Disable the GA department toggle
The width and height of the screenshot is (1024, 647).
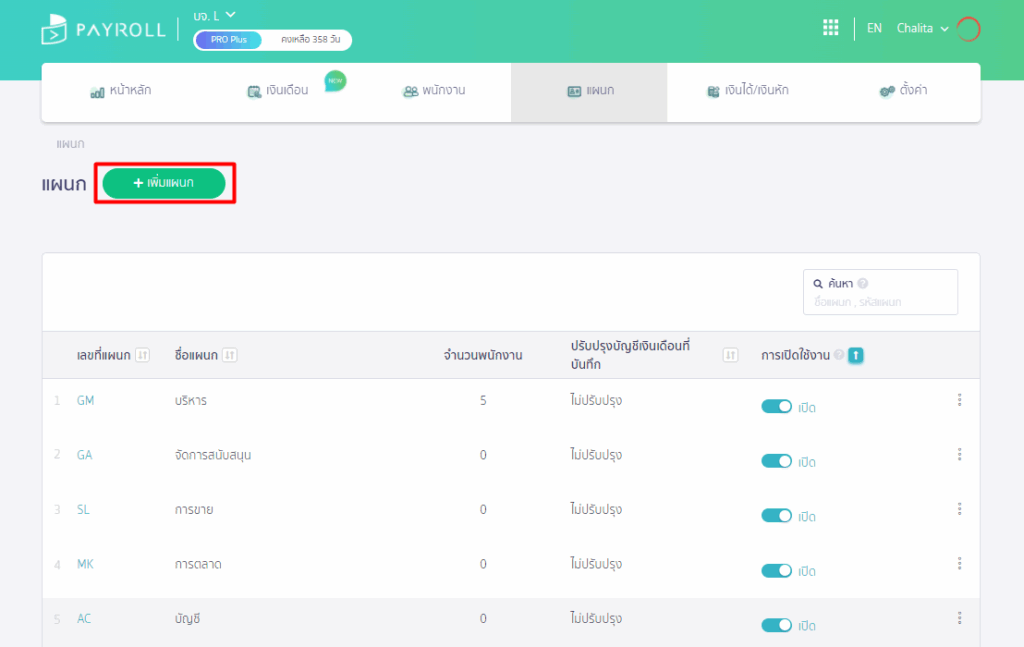pyautogui.click(x=777, y=461)
